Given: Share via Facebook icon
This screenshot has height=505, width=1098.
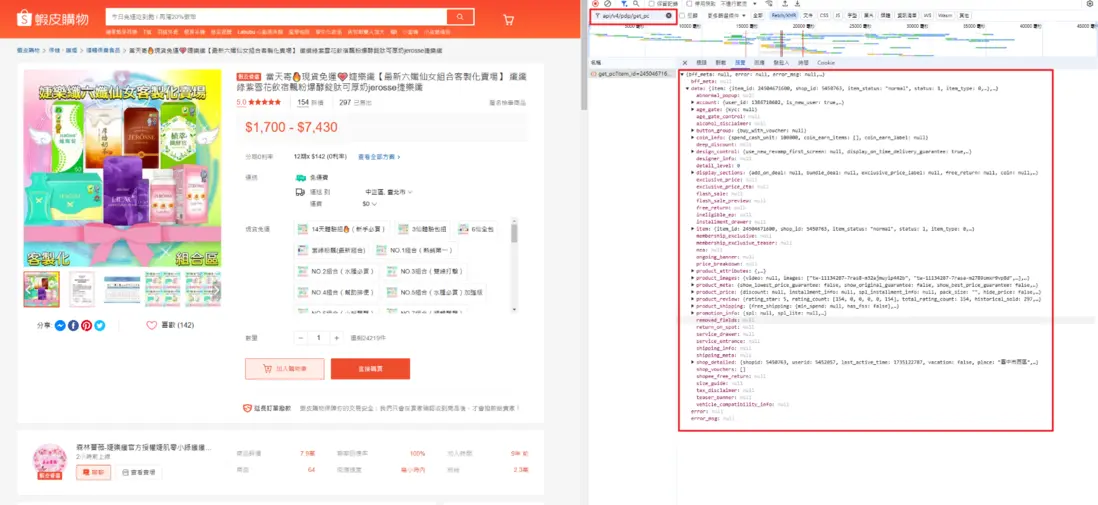Looking at the screenshot, I should point(74,325).
